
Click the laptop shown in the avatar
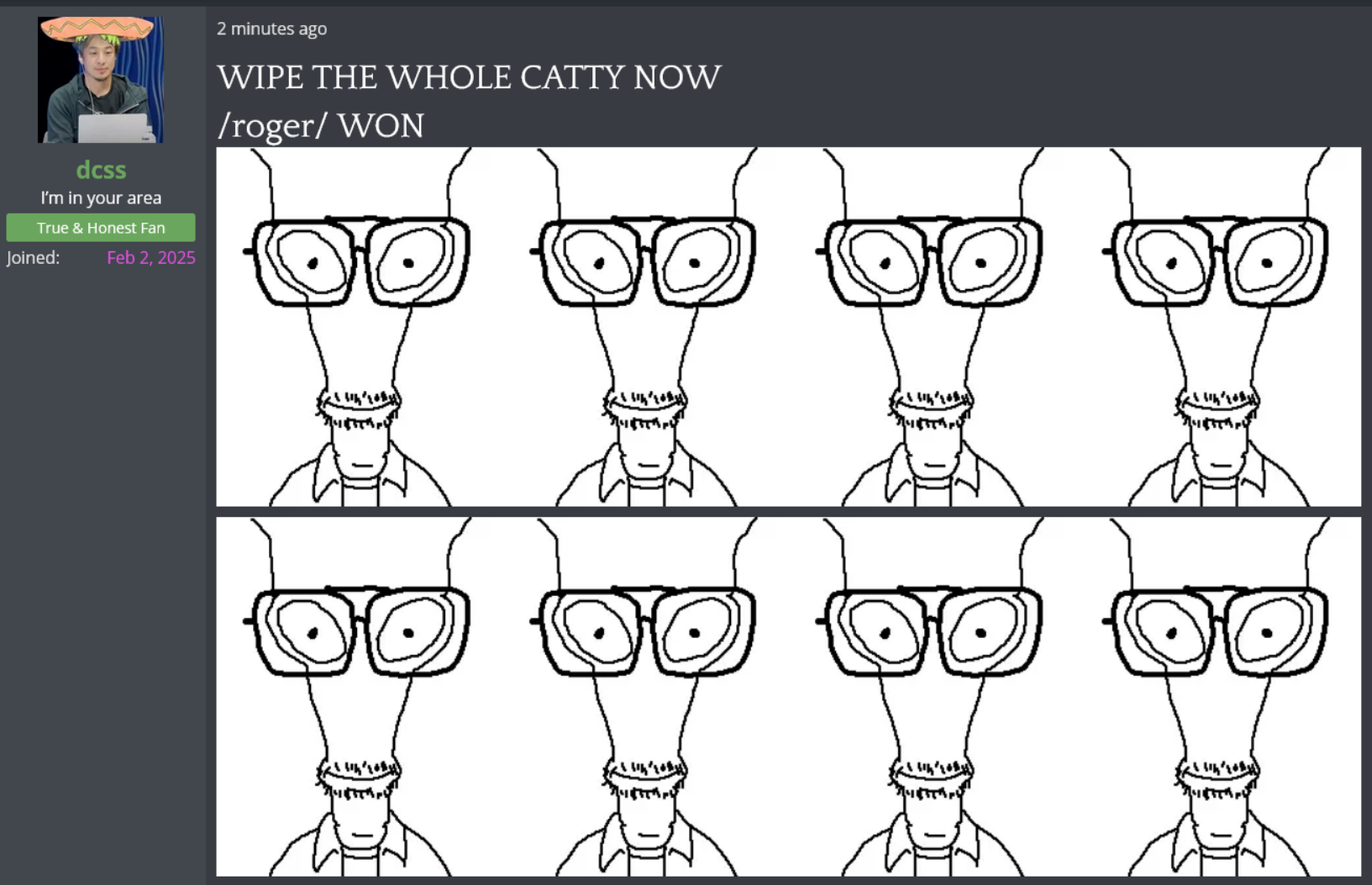[116, 128]
